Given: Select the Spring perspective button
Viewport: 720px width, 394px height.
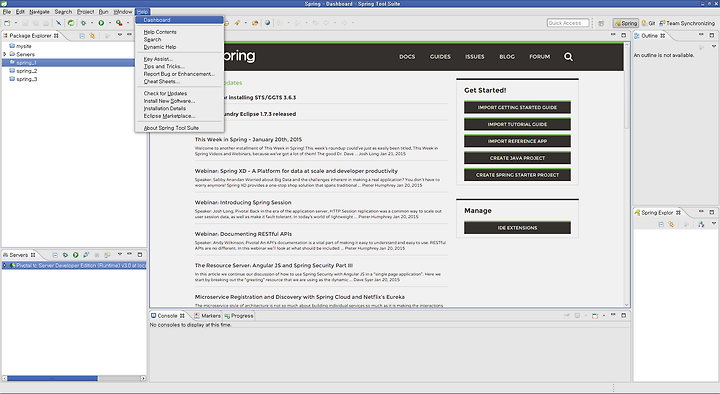Looking at the screenshot, I should coord(626,23).
